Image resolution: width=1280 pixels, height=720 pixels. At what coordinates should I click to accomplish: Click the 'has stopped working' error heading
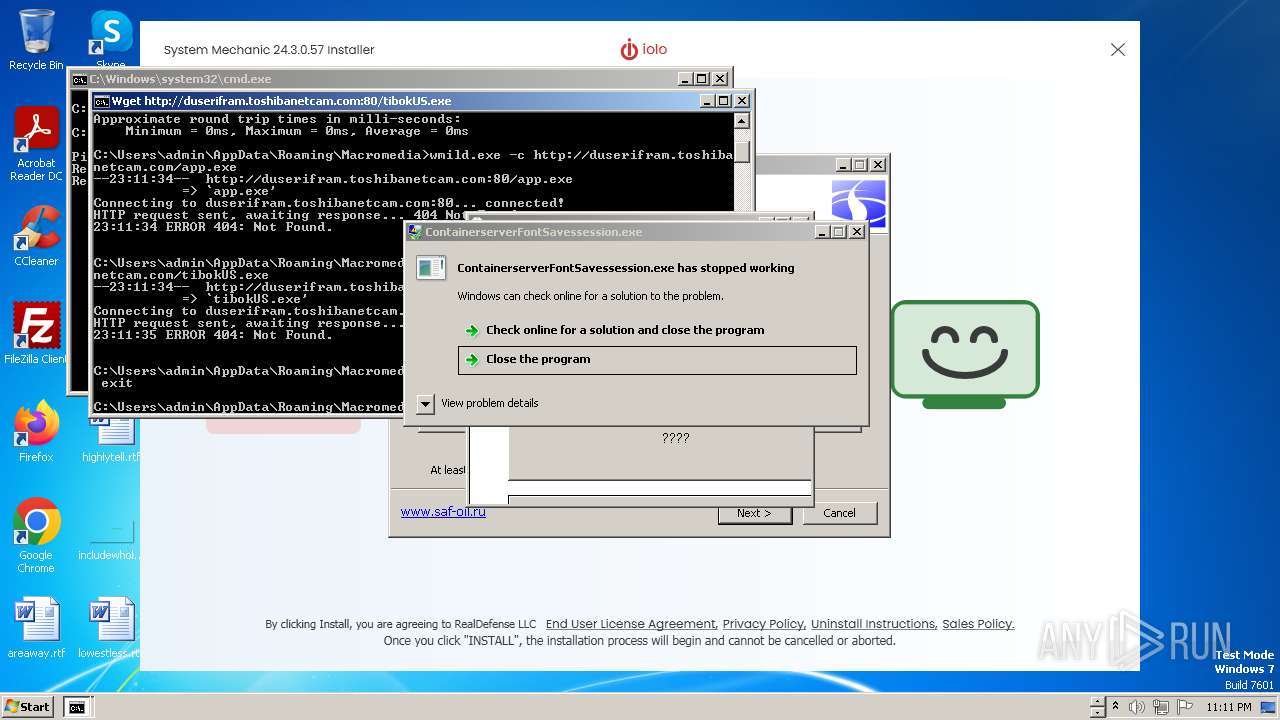tap(626, 268)
